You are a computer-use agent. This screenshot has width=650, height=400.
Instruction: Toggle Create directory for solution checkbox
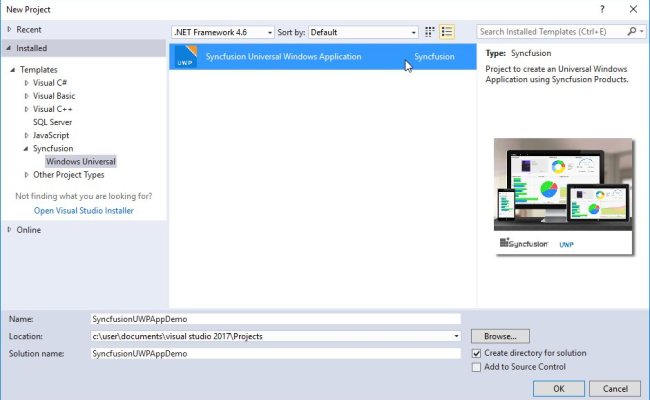coord(476,353)
